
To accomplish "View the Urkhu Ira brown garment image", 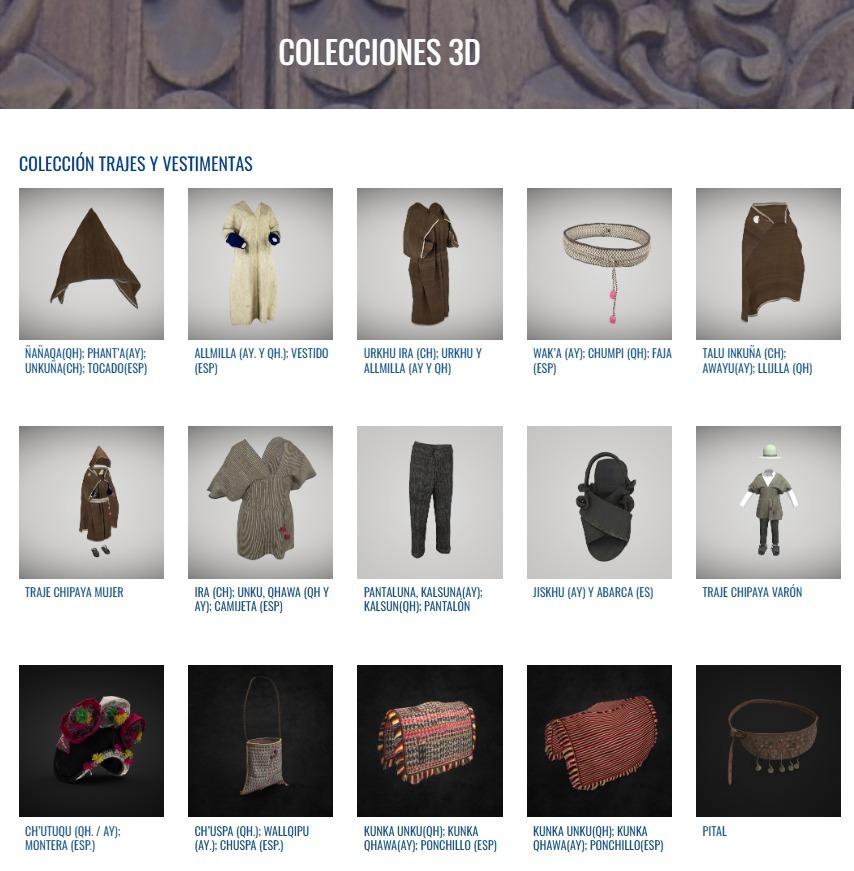I will click(430, 264).
